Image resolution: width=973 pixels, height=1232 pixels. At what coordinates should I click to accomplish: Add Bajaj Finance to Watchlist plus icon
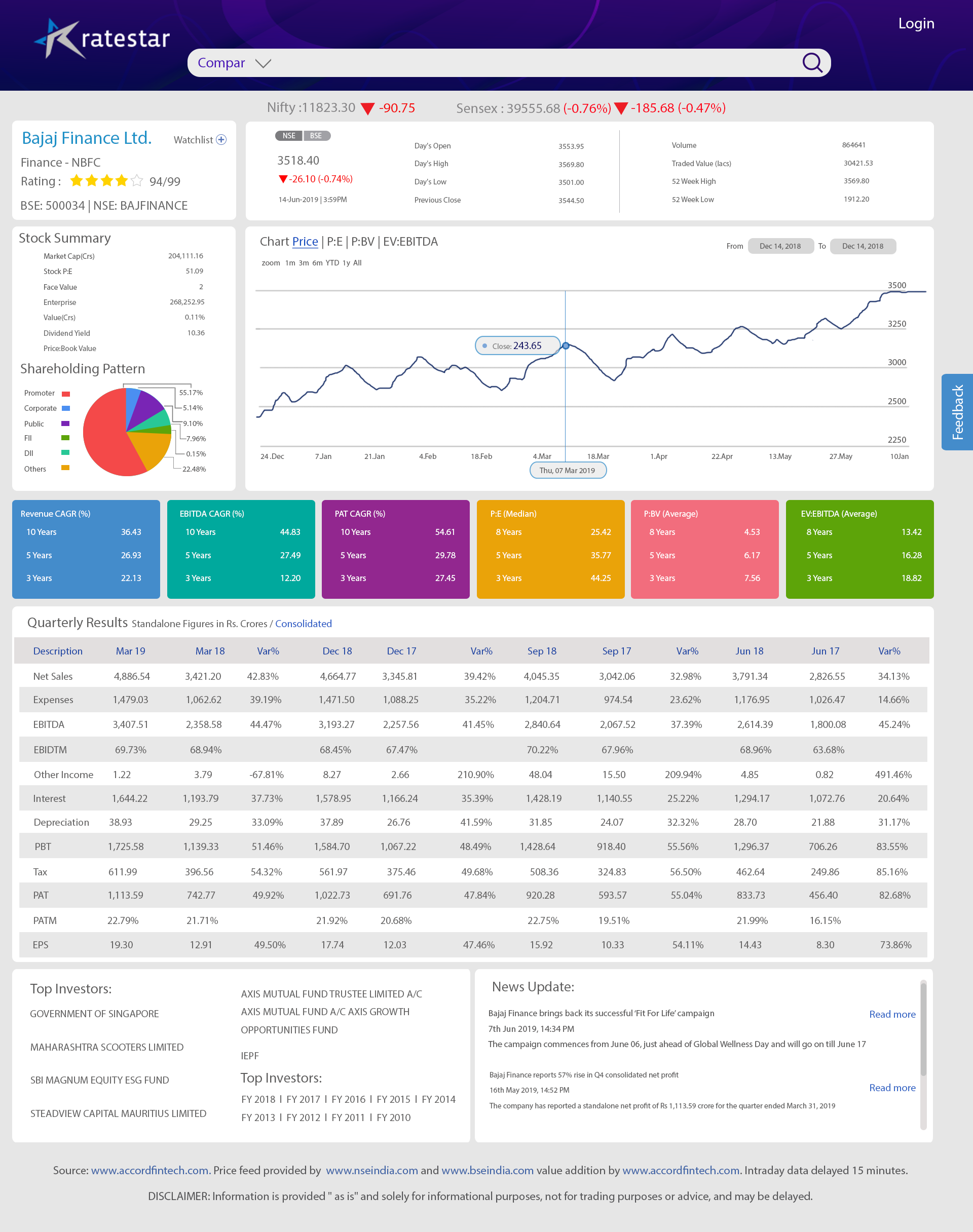coord(221,139)
